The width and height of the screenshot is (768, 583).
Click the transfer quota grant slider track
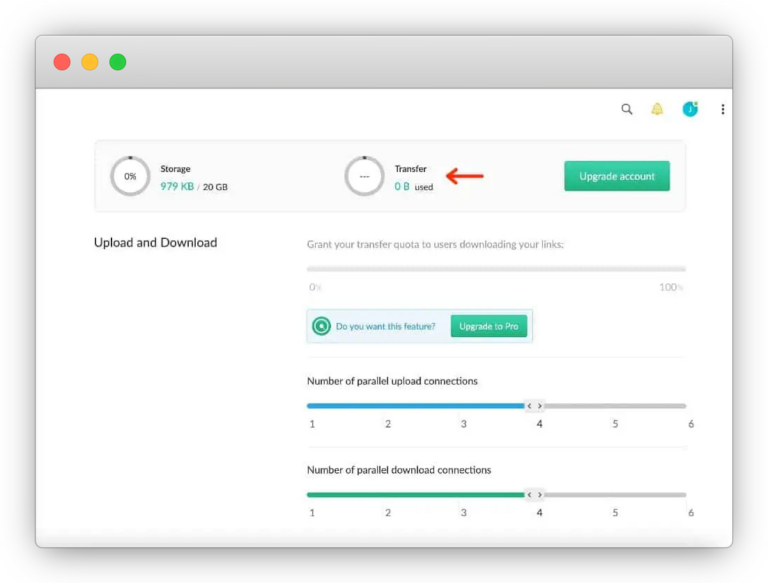coord(496,269)
